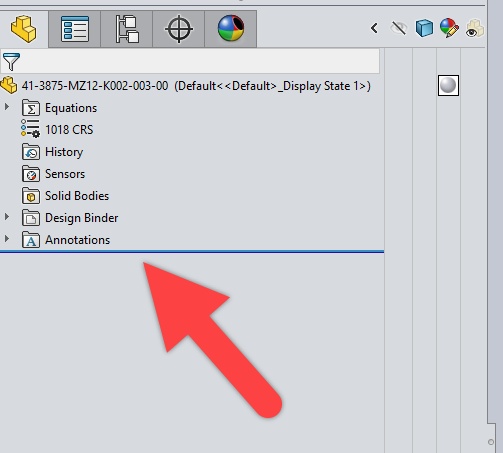
Task: Click the Transparency column icon
Action: (x=474, y=28)
